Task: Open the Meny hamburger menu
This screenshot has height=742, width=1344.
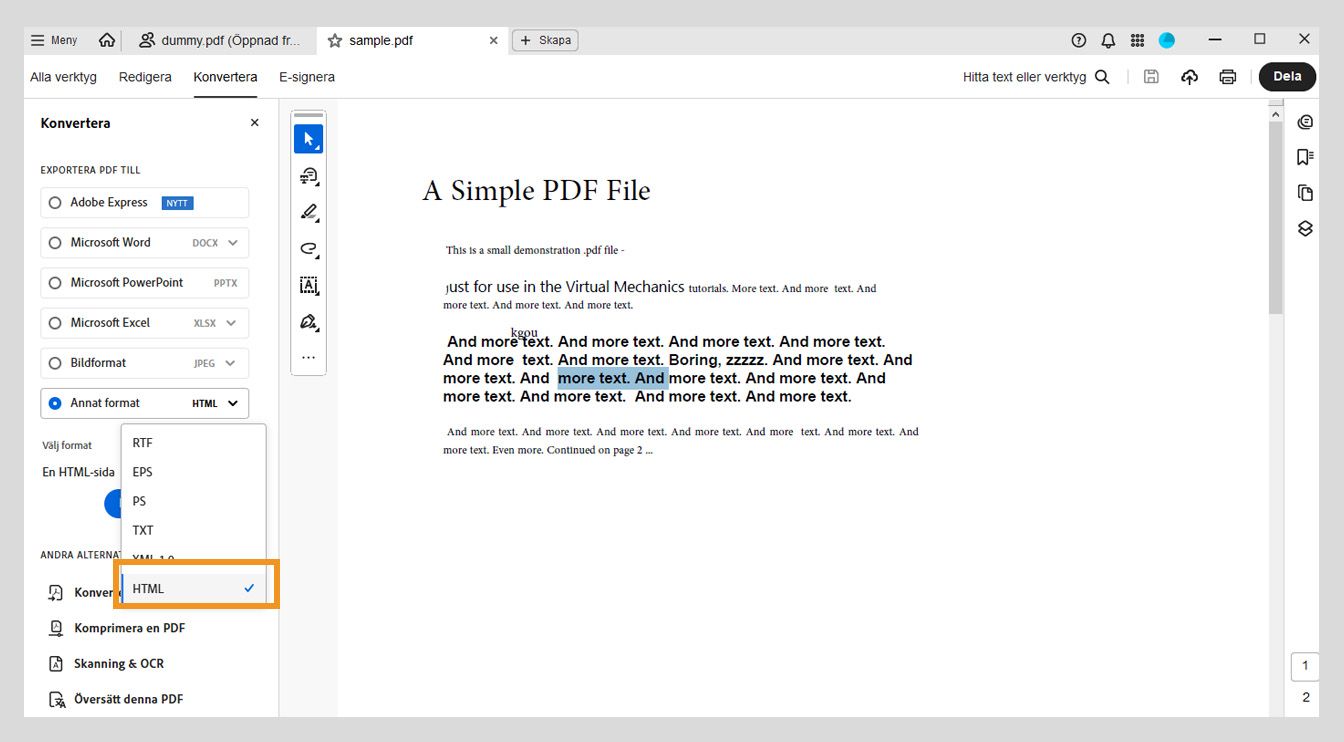Action: click(54, 40)
